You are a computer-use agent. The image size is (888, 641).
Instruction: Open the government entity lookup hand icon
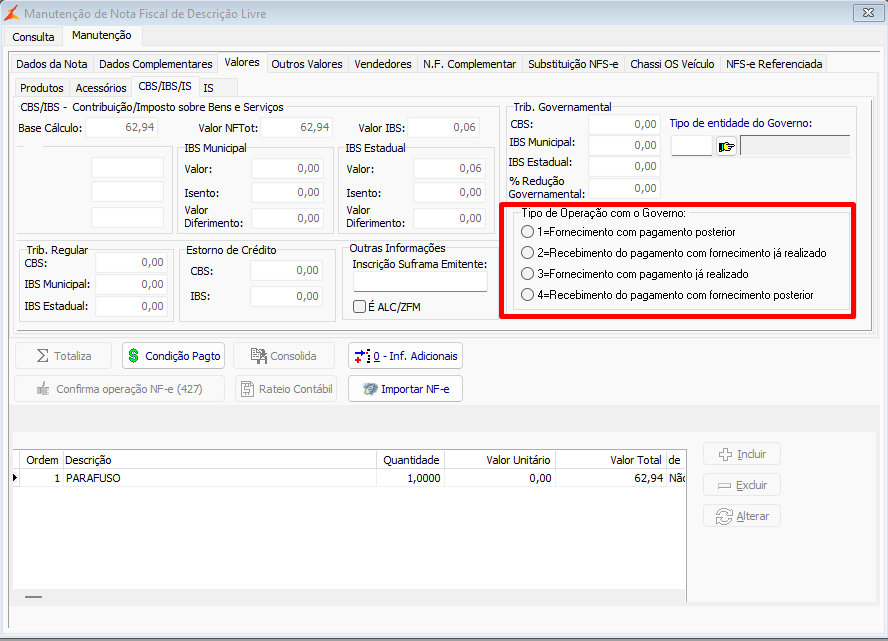727,147
